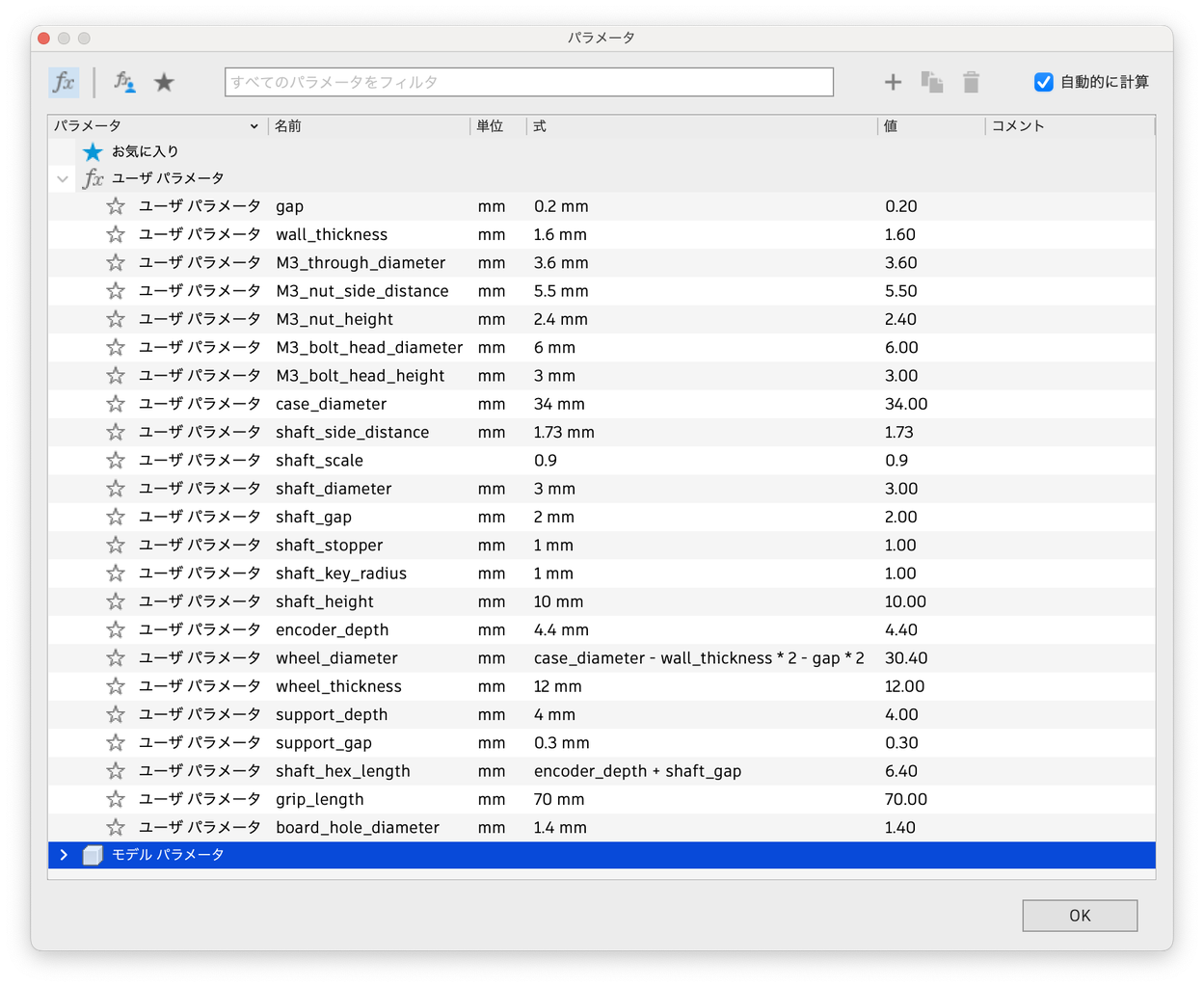The image size is (1204, 987).
Task: Toggle the 自動的に計算 checkbox
Action: pyautogui.click(x=1043, y=82)
